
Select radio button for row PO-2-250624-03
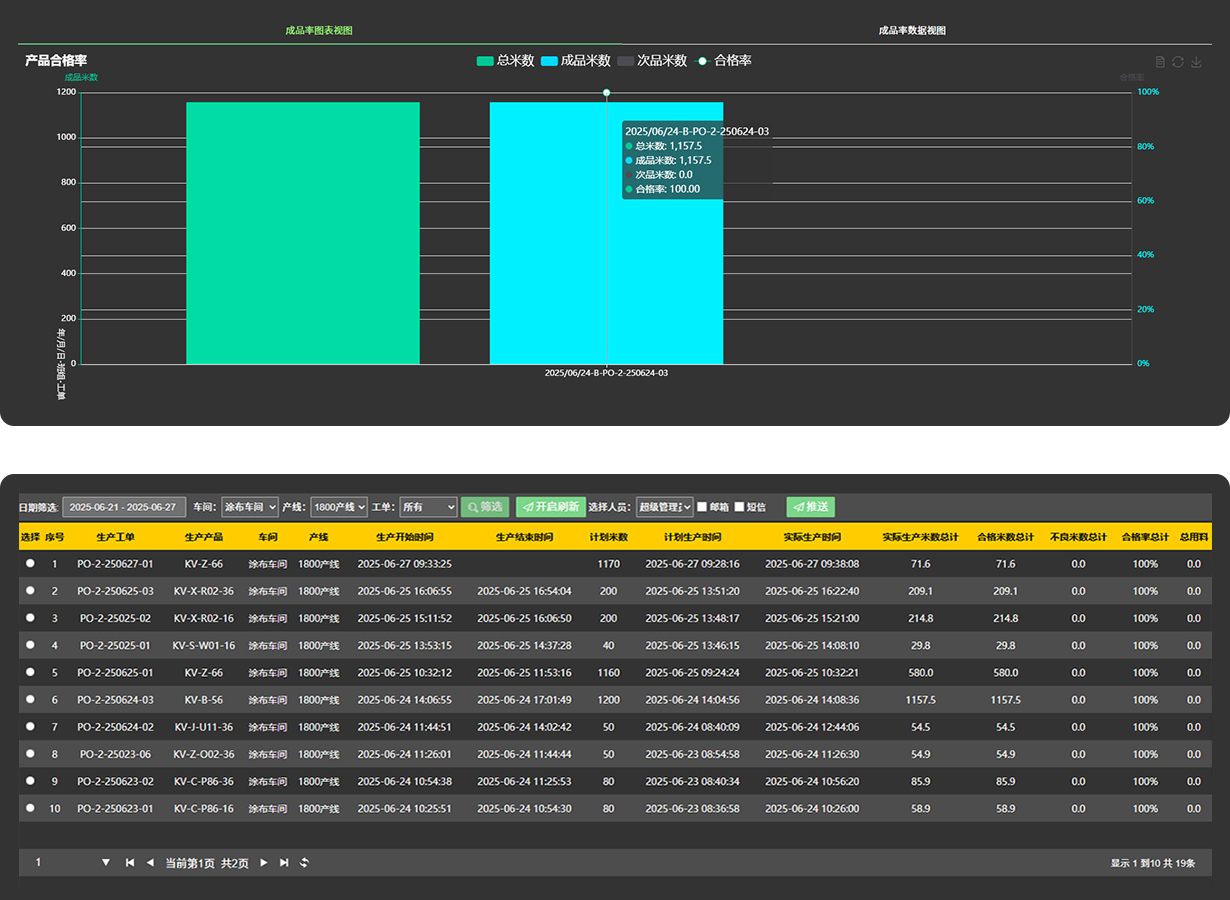(x=30, y=699)
